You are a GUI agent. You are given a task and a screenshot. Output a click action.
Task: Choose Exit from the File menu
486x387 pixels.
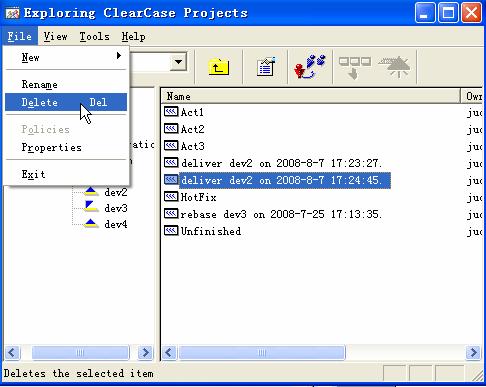tap(66, 174)
